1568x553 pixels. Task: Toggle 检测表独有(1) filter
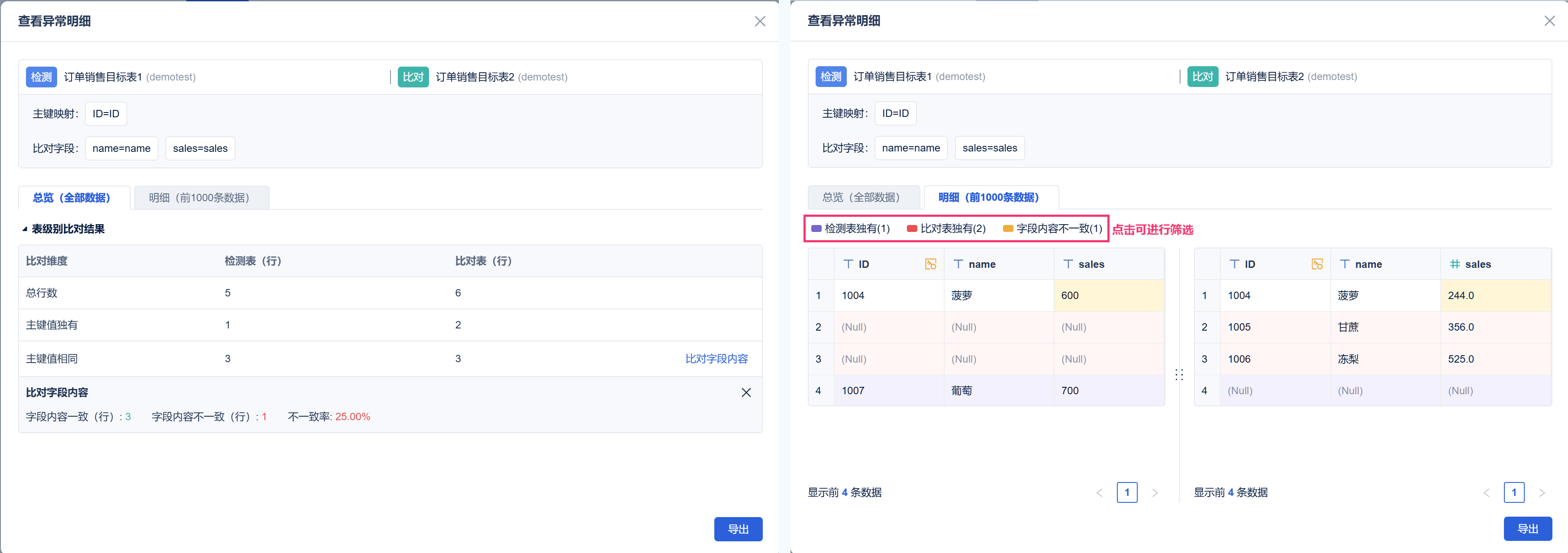(x=850, y=229)
